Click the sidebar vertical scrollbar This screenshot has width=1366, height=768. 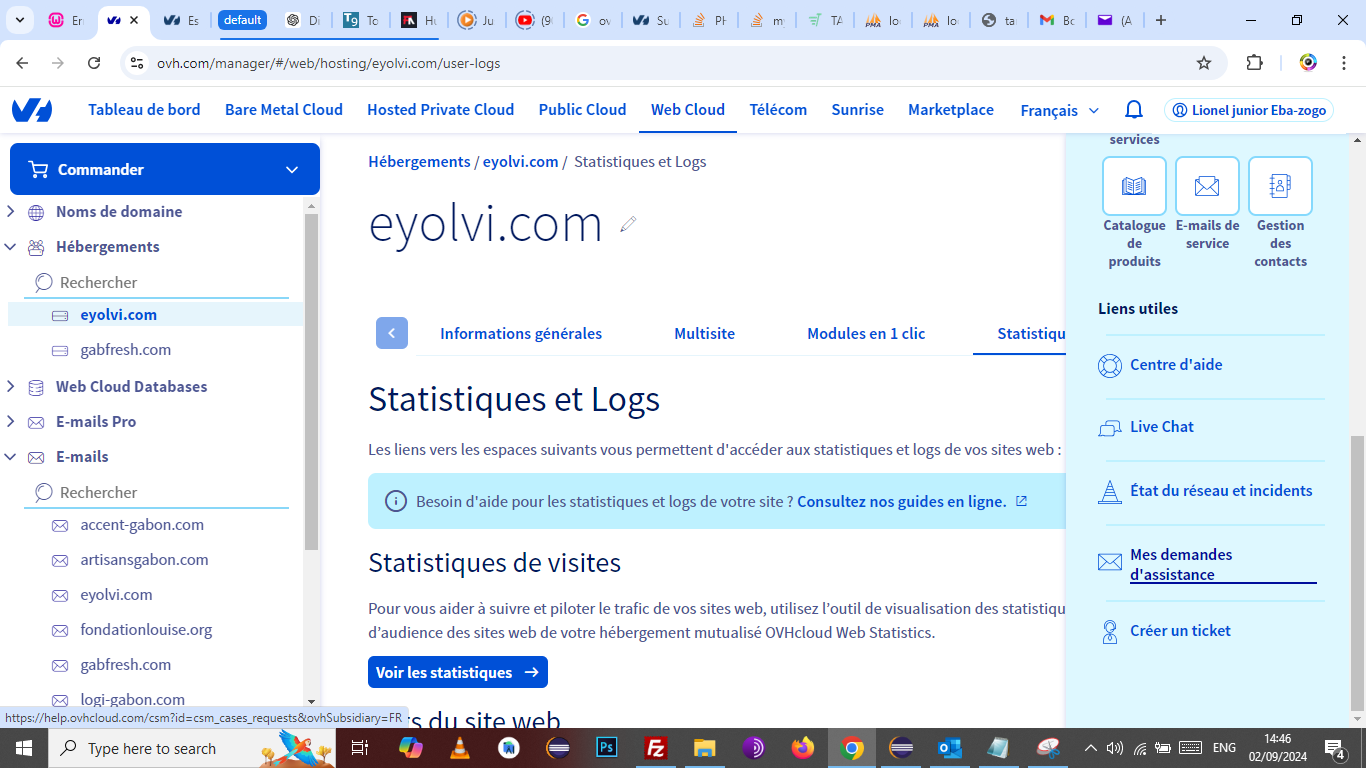pyautogui.click(x=311, y=380)
